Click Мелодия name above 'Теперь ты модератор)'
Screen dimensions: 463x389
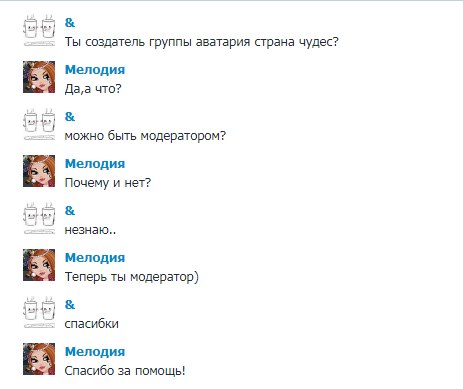[95, 258]
